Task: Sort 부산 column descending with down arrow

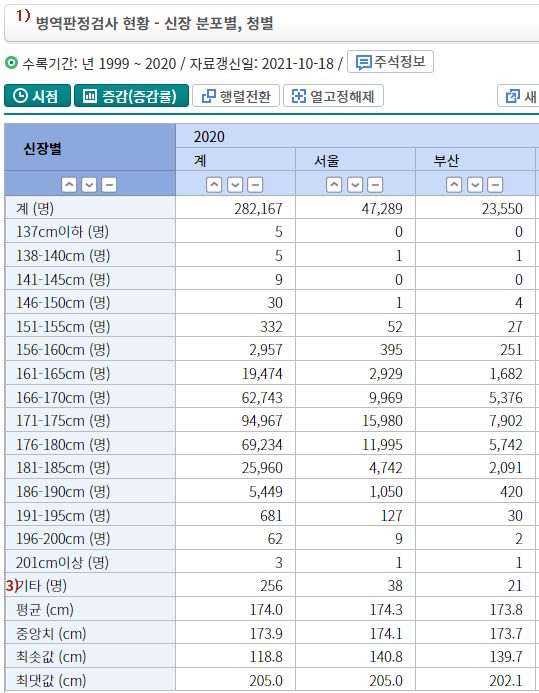Action: pos(475,184)
